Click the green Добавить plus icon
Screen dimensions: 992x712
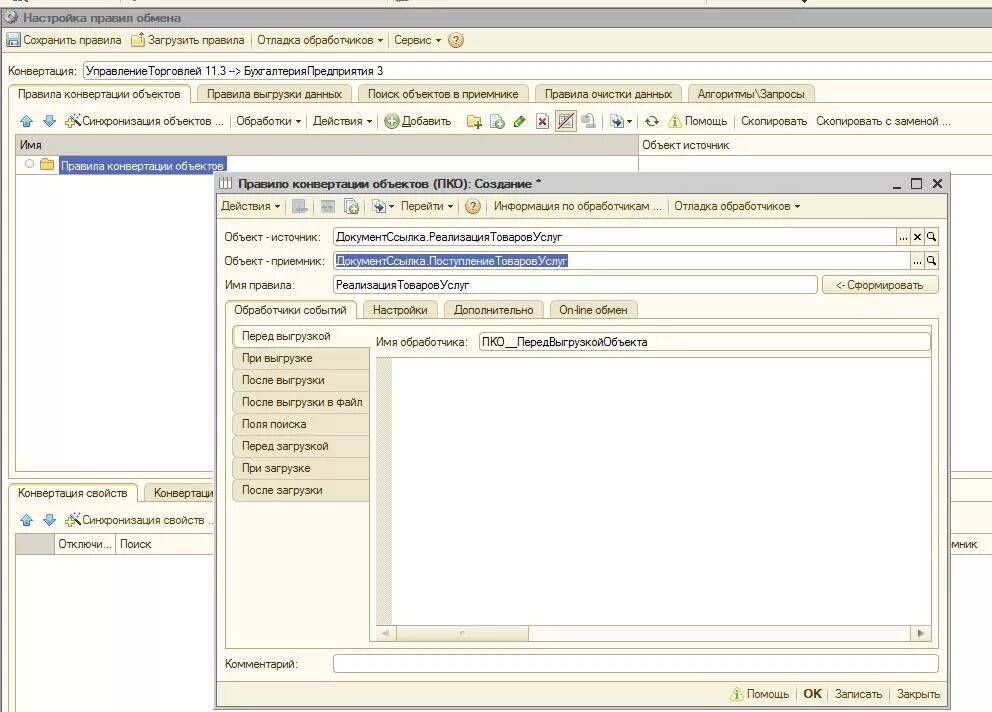[x=392, y=122]
